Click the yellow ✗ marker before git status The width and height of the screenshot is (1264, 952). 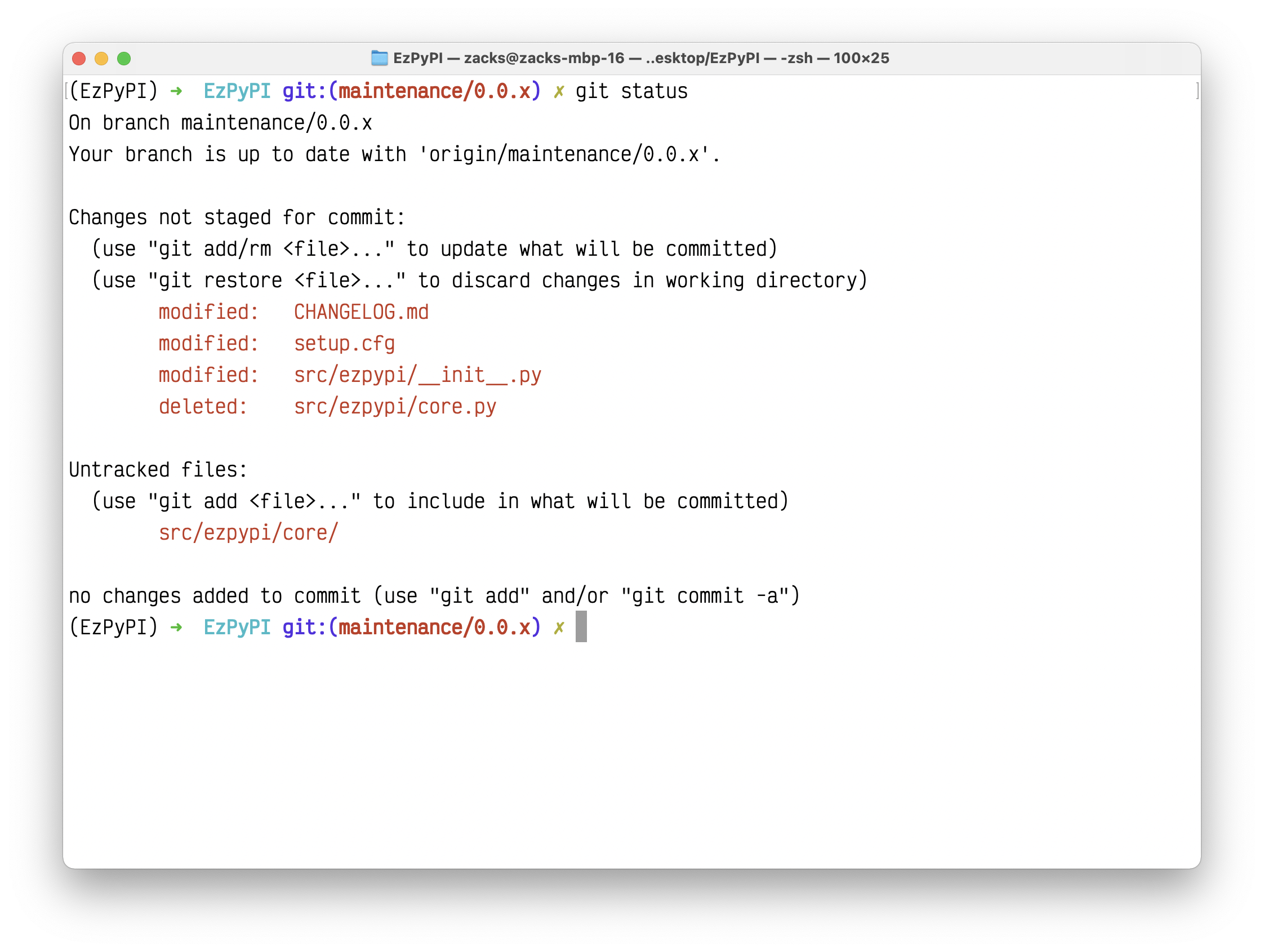(559, 91)
